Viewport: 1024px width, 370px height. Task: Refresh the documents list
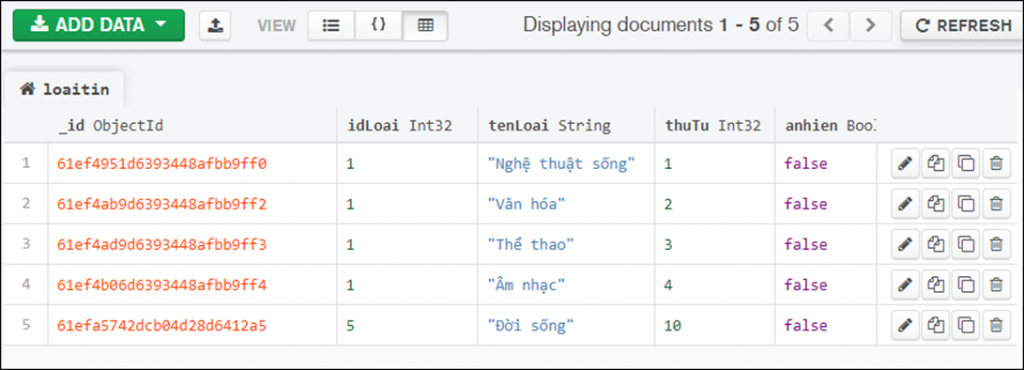(963, 25)
